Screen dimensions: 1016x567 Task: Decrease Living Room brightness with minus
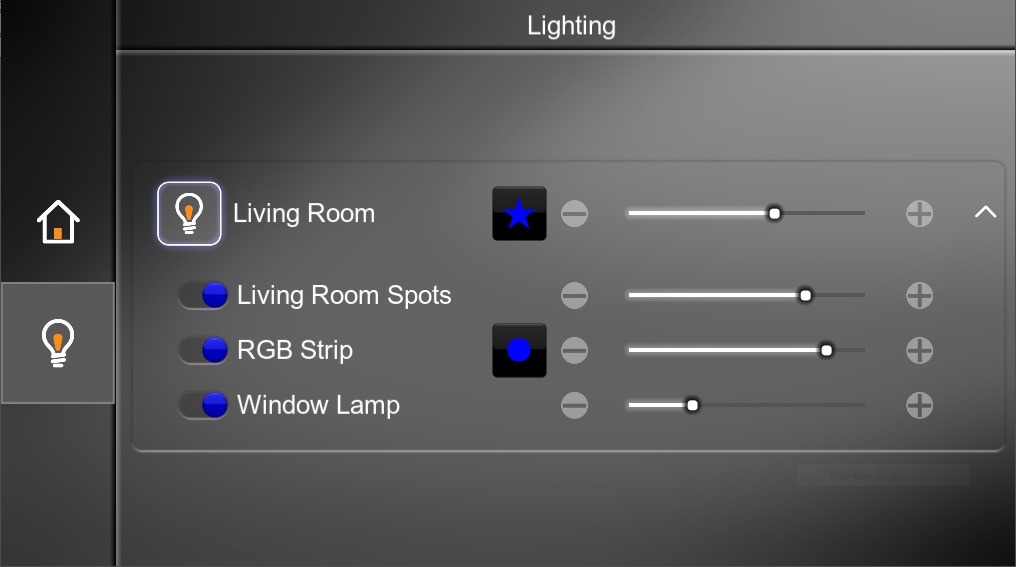click(x=574, y=213)
